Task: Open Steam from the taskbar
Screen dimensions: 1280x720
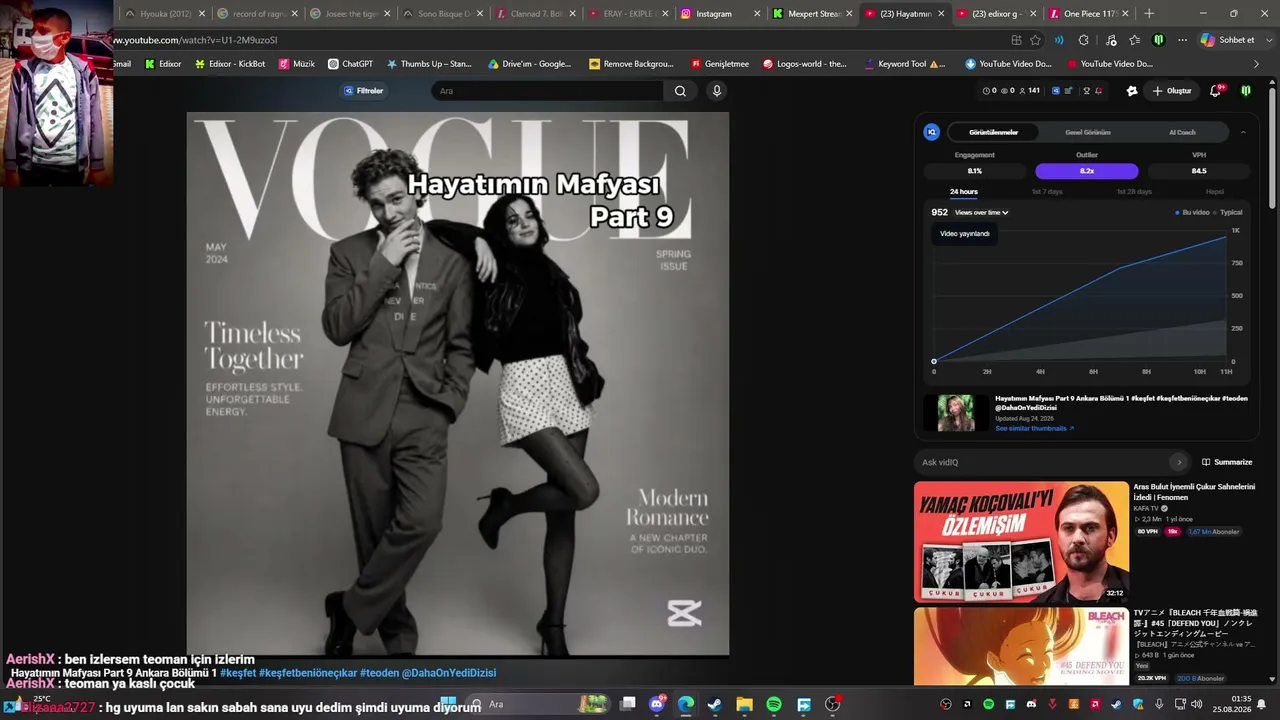Action: [x=715, y=705]
